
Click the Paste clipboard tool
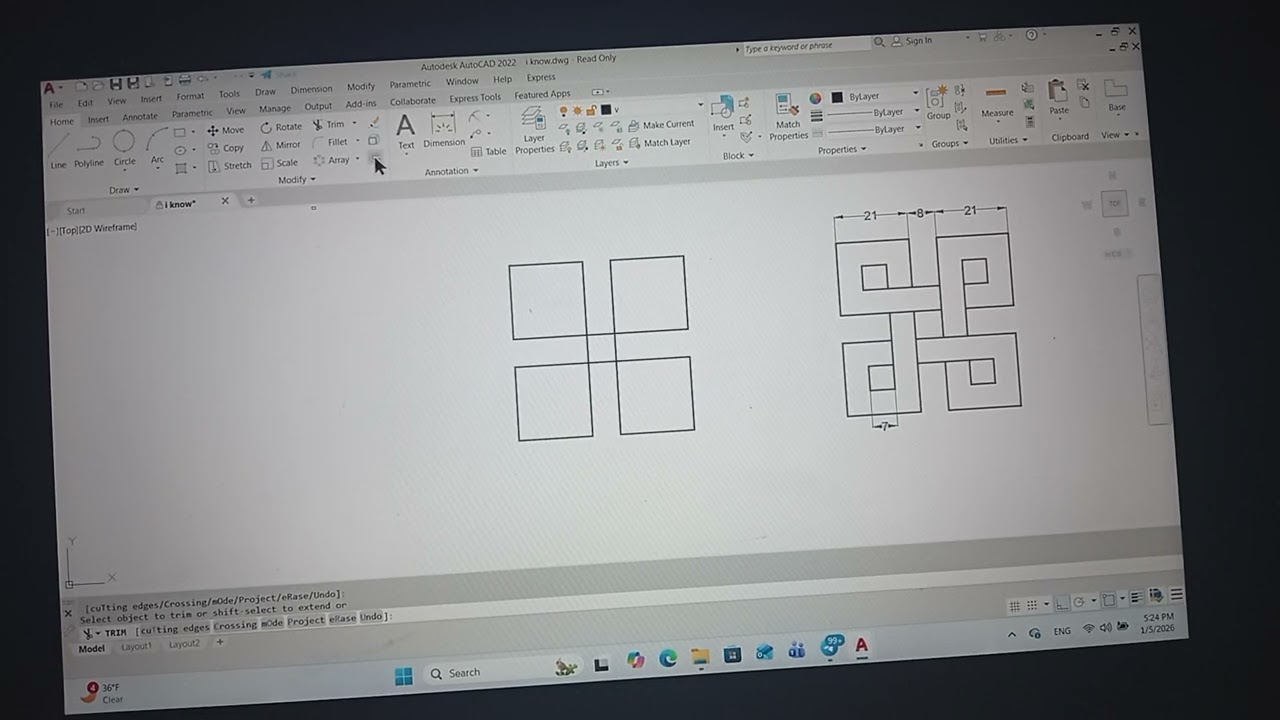click(1057, 97)
